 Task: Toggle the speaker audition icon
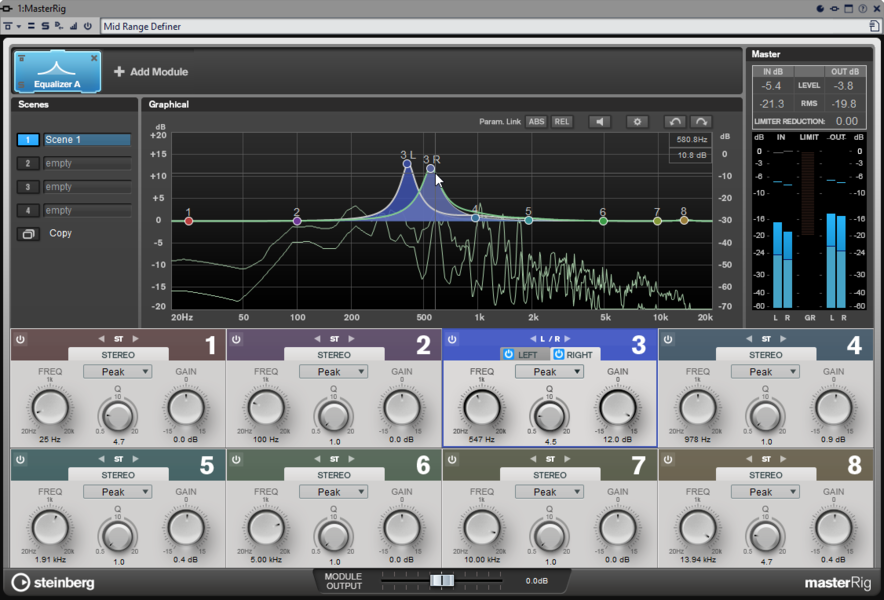(x=599, y=122)
